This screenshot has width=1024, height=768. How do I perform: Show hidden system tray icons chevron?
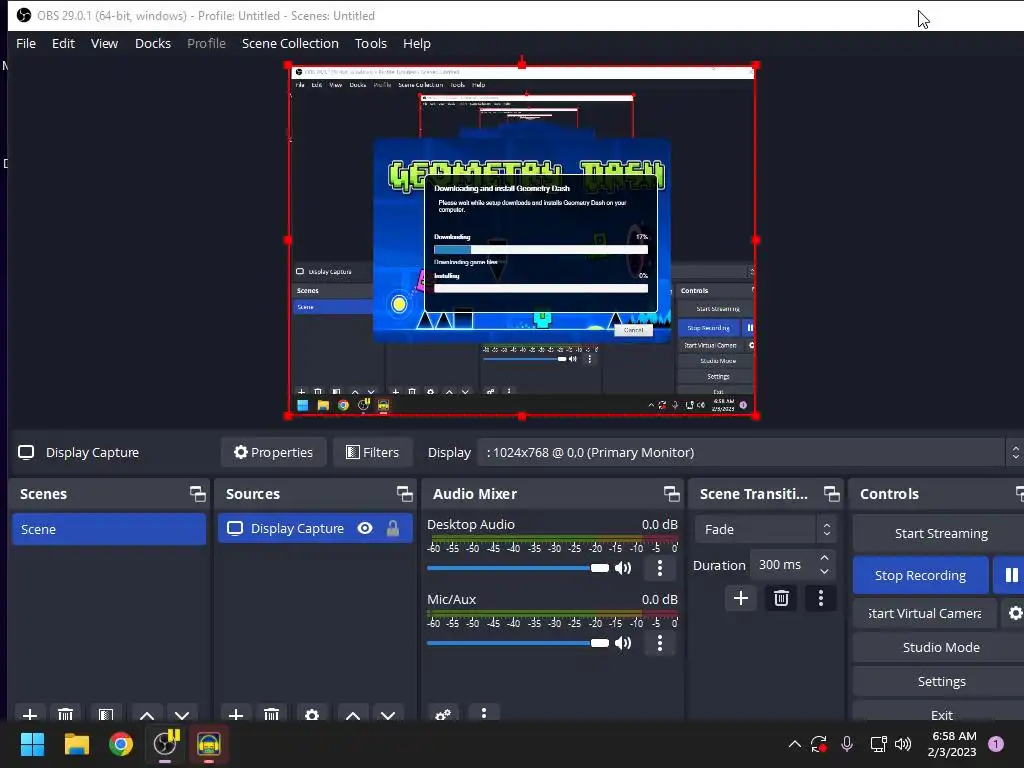[795, 744]
